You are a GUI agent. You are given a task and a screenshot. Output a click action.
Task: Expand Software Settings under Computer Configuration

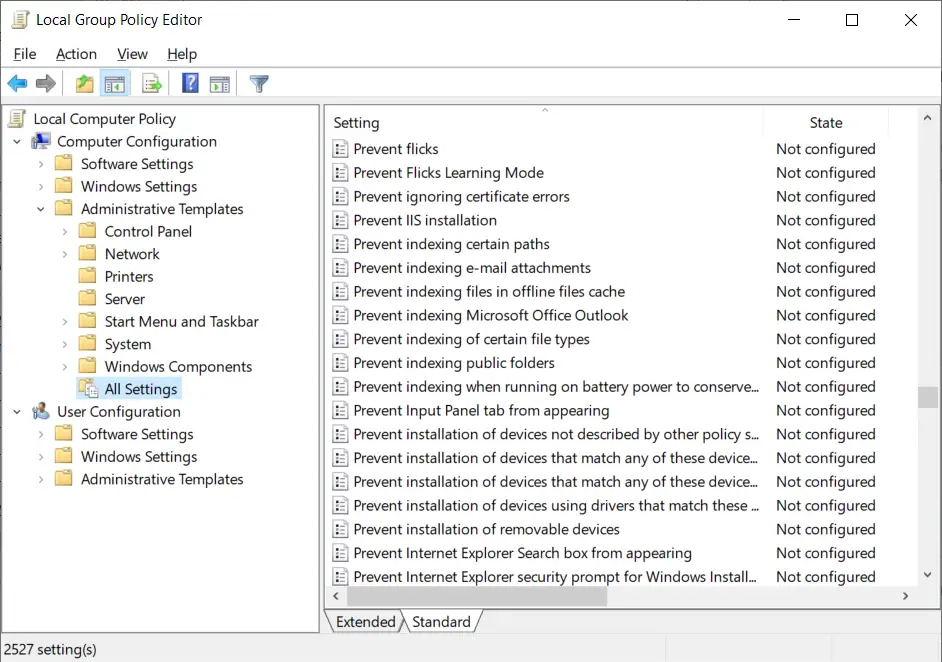coord(41,164)
